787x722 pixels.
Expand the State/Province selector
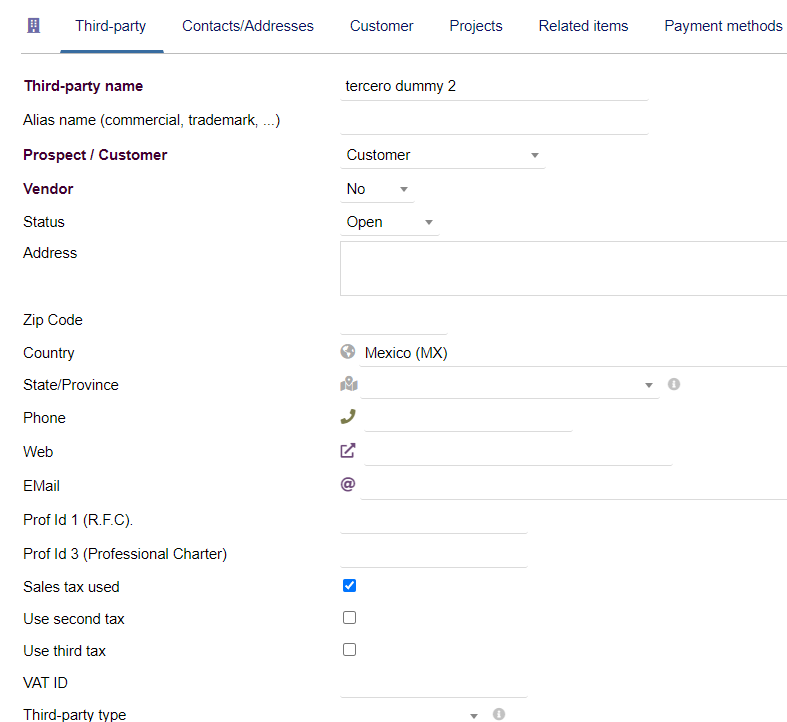click(509, 386)
